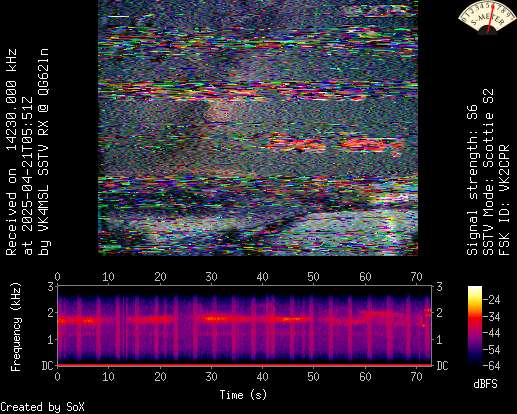Select the 60 second mark on top axis
Screen dimensions: 517x414
point(365,277)
